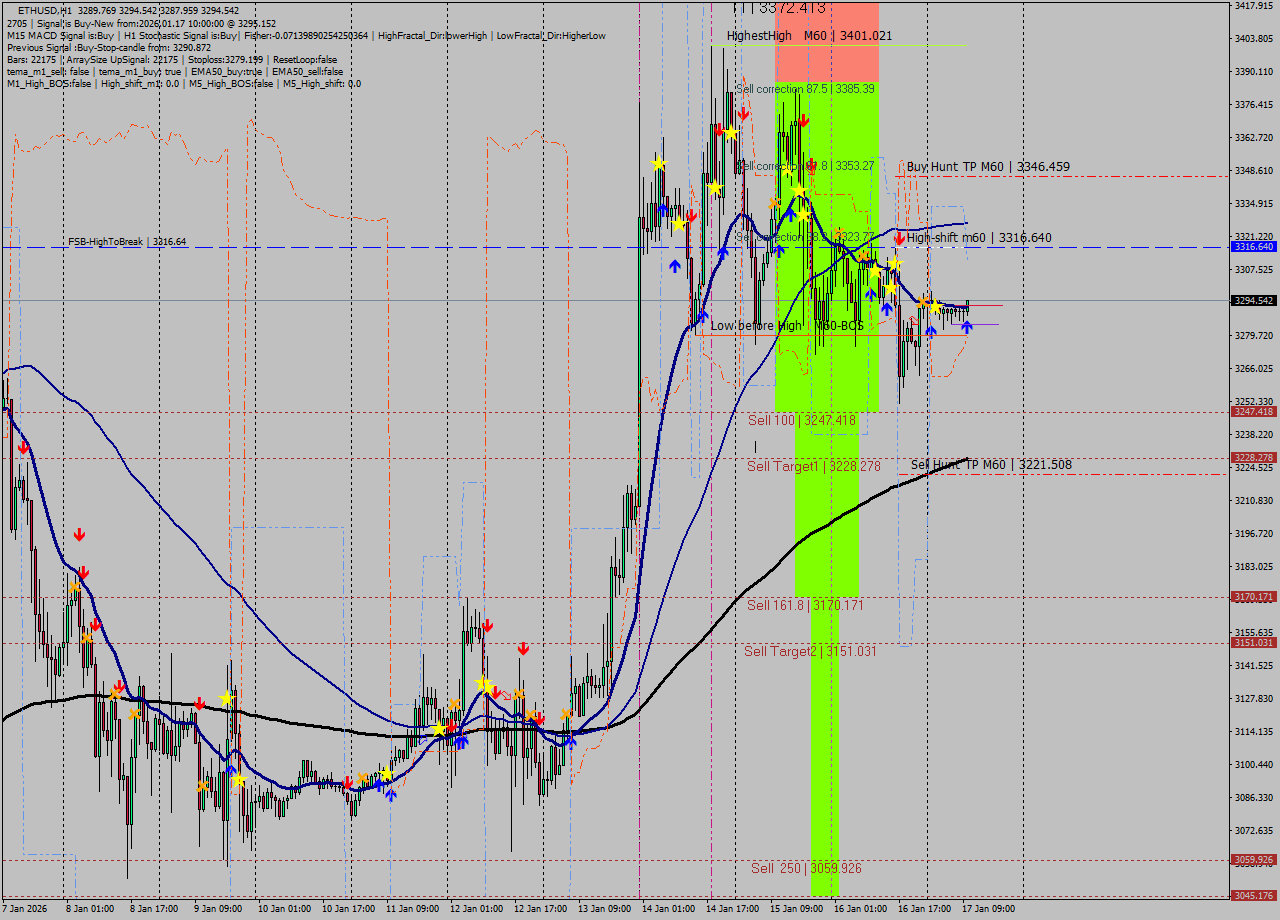Click the leftmost red sell arrow near 7 Jan
This screenshot has height=920, width=1280.
coord(23,448)
